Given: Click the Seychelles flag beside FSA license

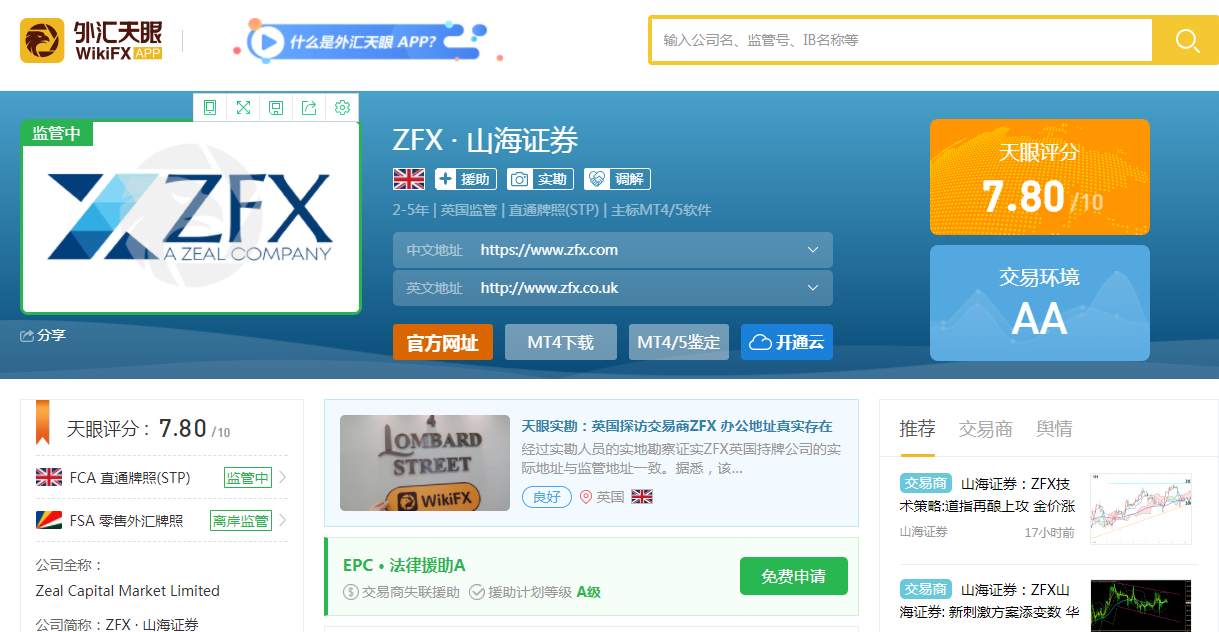Looking at the screenshot, I should [49, 520].
